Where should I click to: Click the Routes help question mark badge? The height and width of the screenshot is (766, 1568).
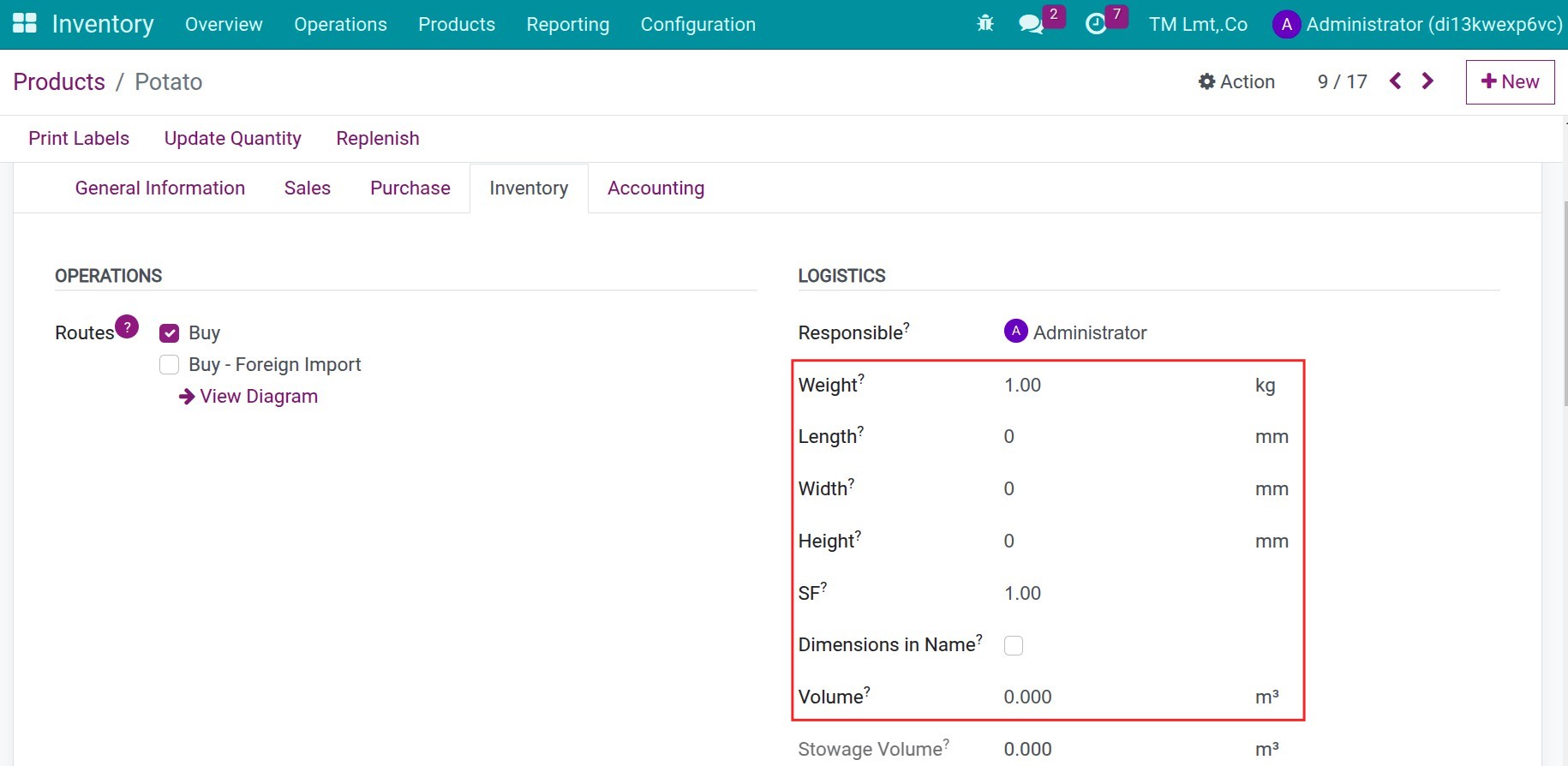coord(127,326)
